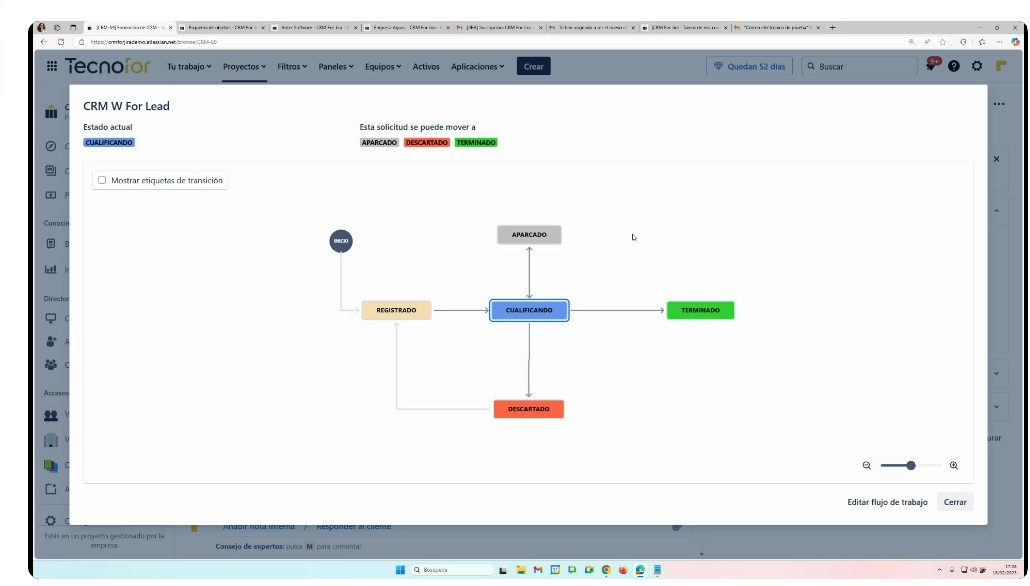1030x586 pixels.
Task: Open the Edge taskbar icon
Action: [640, 570]
